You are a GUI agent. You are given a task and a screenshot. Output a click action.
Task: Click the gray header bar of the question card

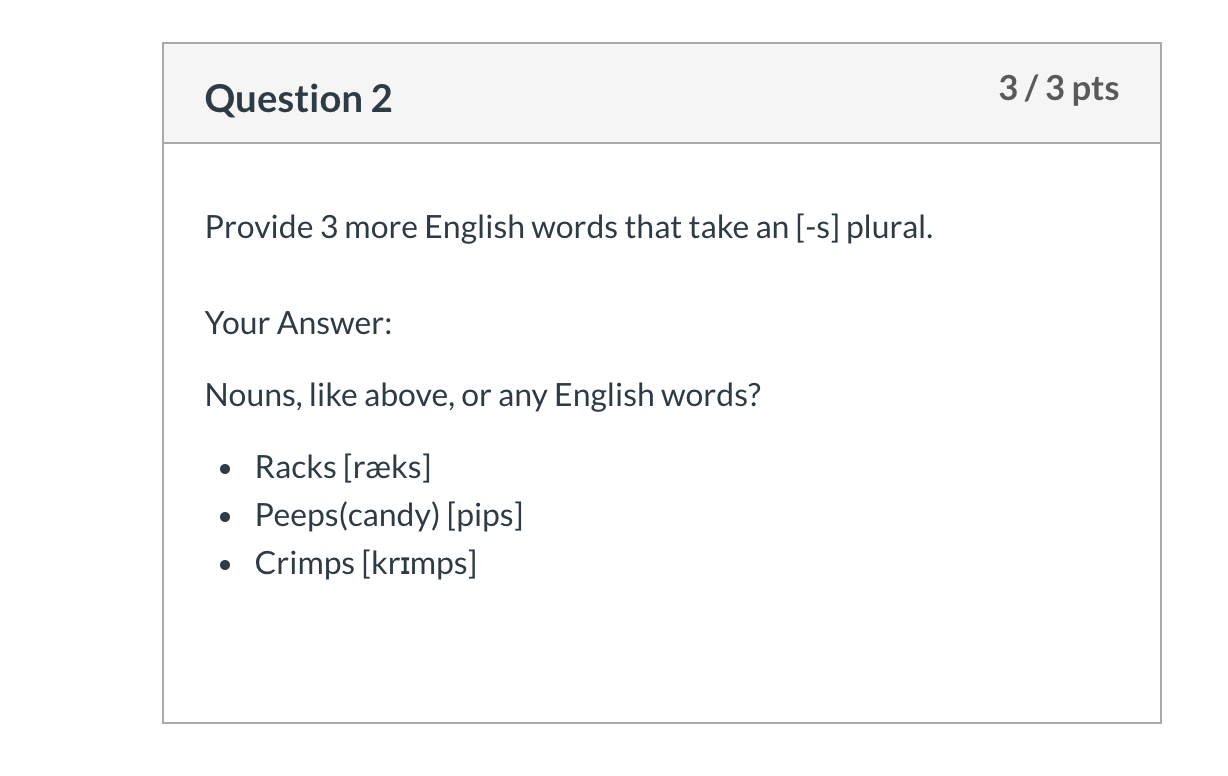tap(662, 93)
